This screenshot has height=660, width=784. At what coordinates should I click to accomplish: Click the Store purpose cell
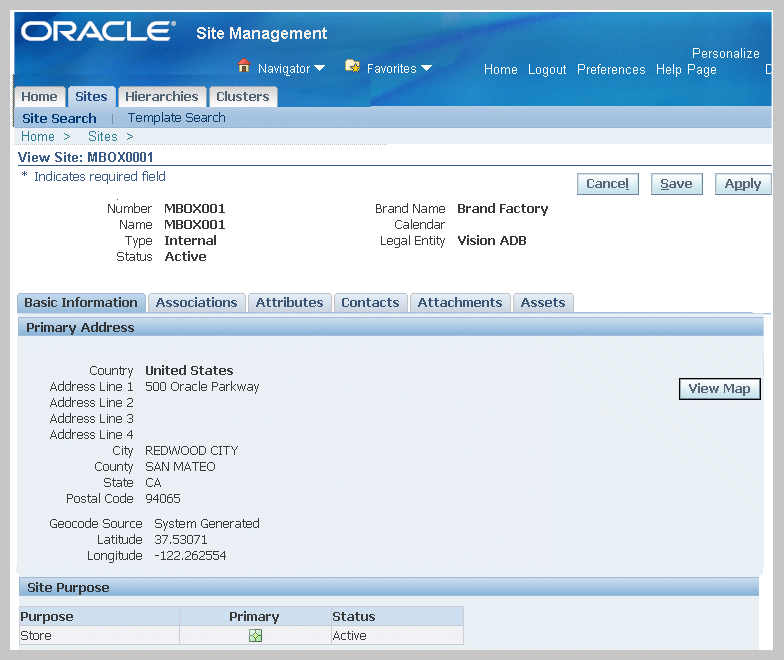point(99,636)
